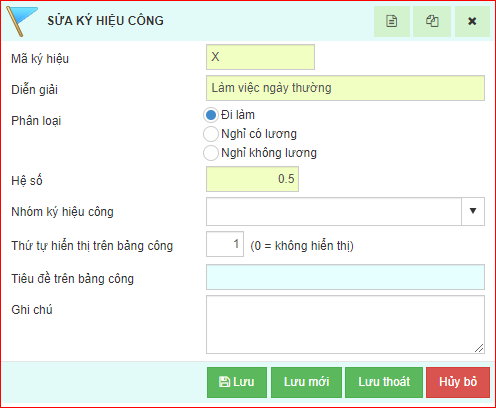
Task: Choose the Nghỉ không lương radio option
Action: pyautogui.click(x=211, y=153)
